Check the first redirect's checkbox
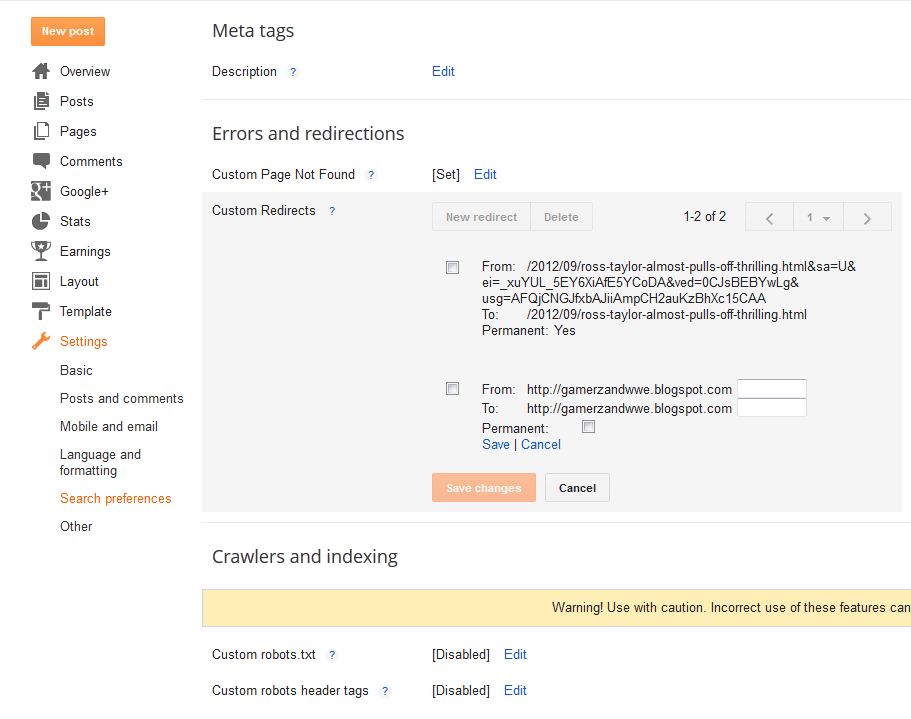 453,267
